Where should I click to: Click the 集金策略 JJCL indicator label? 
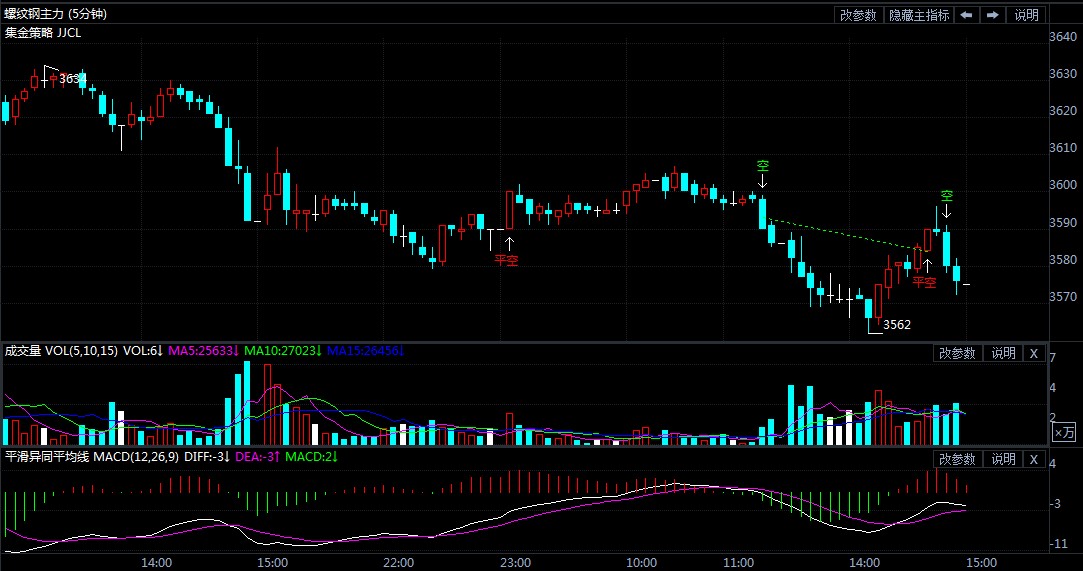coord(43,32)
